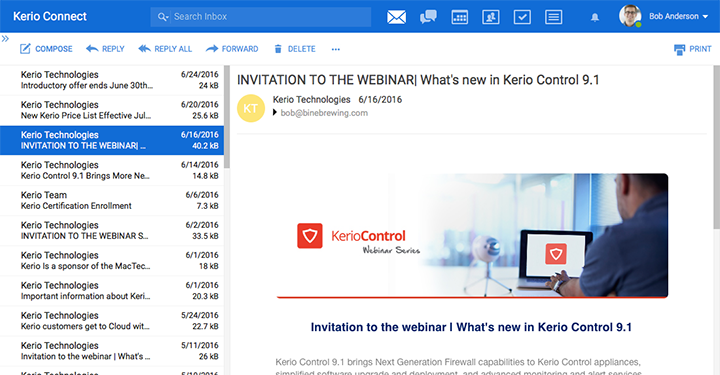
Task: Open the more actions ellipsis menu
Action: click(336, 49)
